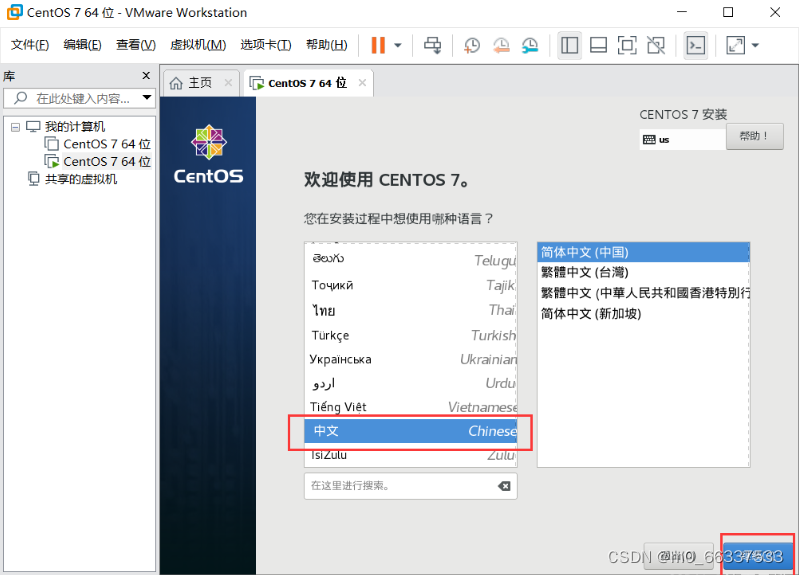This screenshot has height=575, width=799.
Task: Open the console view icon
Action: click(x=695, y=45)
